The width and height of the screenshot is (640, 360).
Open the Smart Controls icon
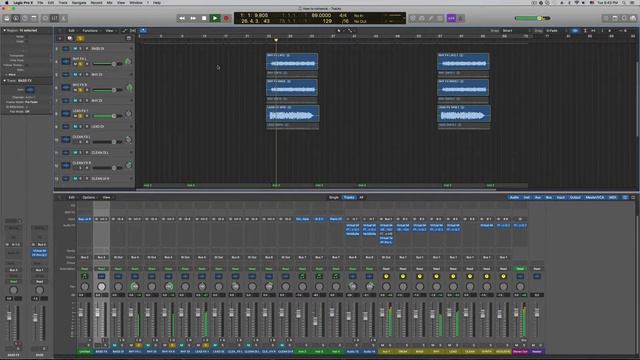click(x=46, y=18)
